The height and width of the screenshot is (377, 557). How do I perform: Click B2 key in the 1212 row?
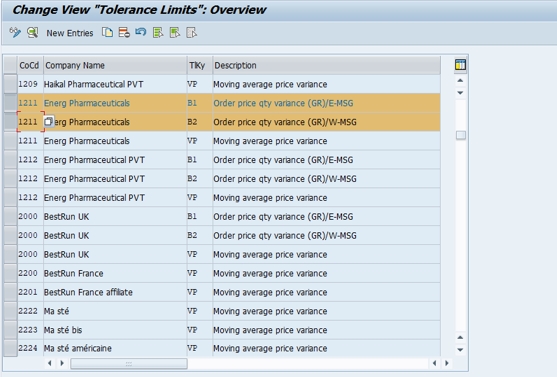[x=192, y=179]
